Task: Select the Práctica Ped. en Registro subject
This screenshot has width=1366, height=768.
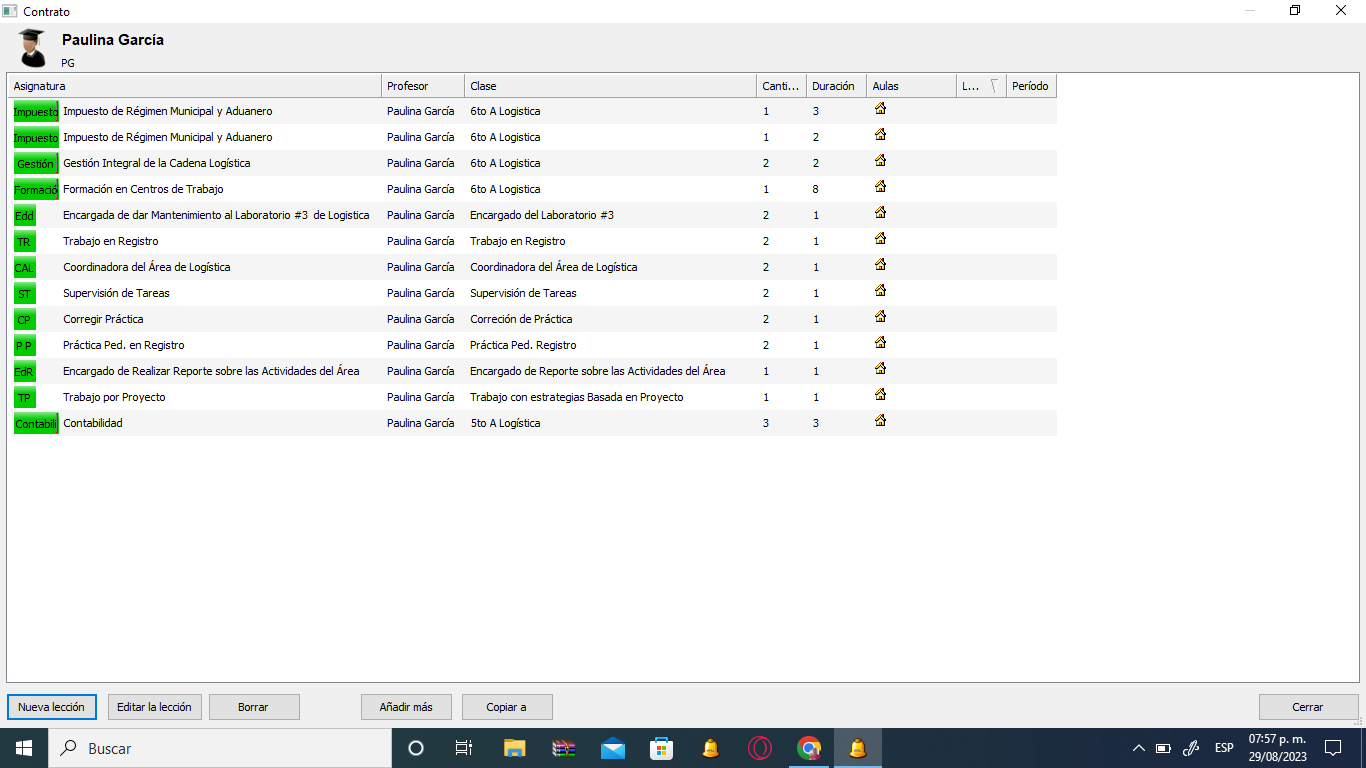Action: click(124, 345)
